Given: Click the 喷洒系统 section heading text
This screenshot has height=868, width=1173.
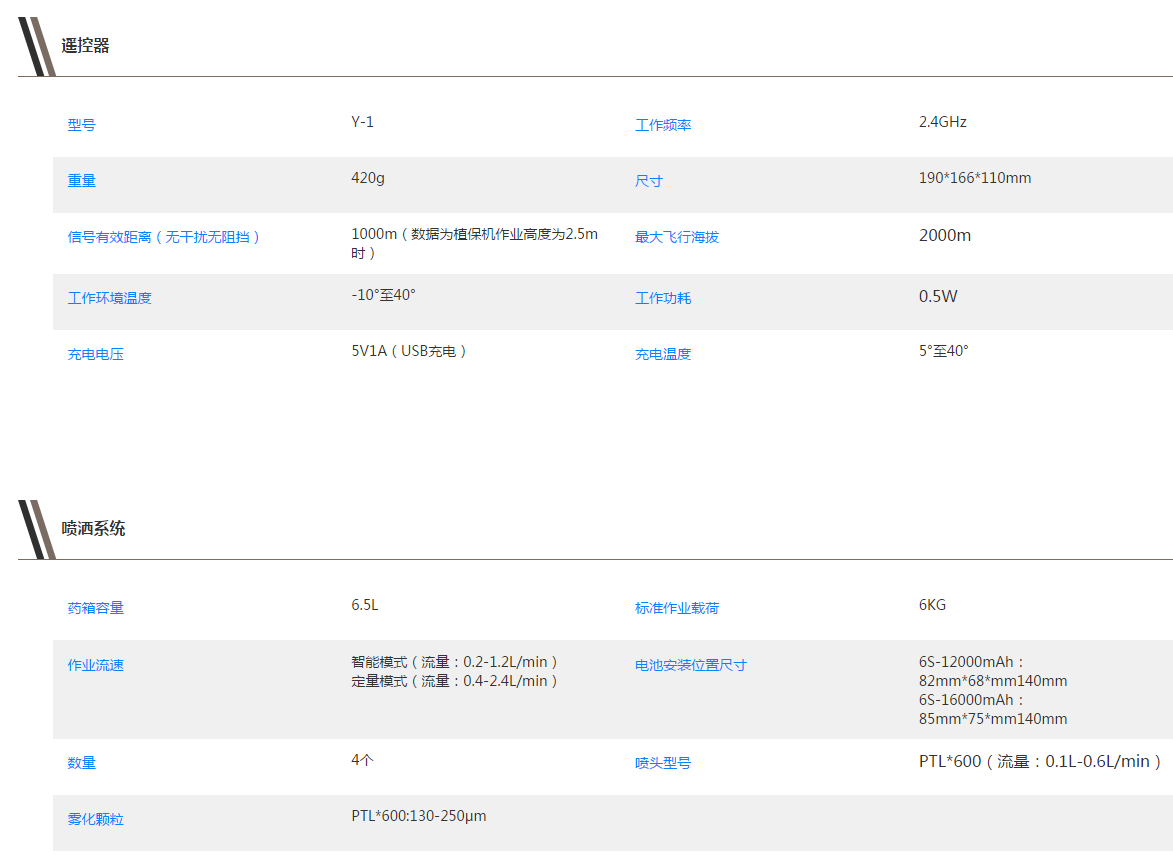Looking at the screenshot, I should [x=94, y=529].
